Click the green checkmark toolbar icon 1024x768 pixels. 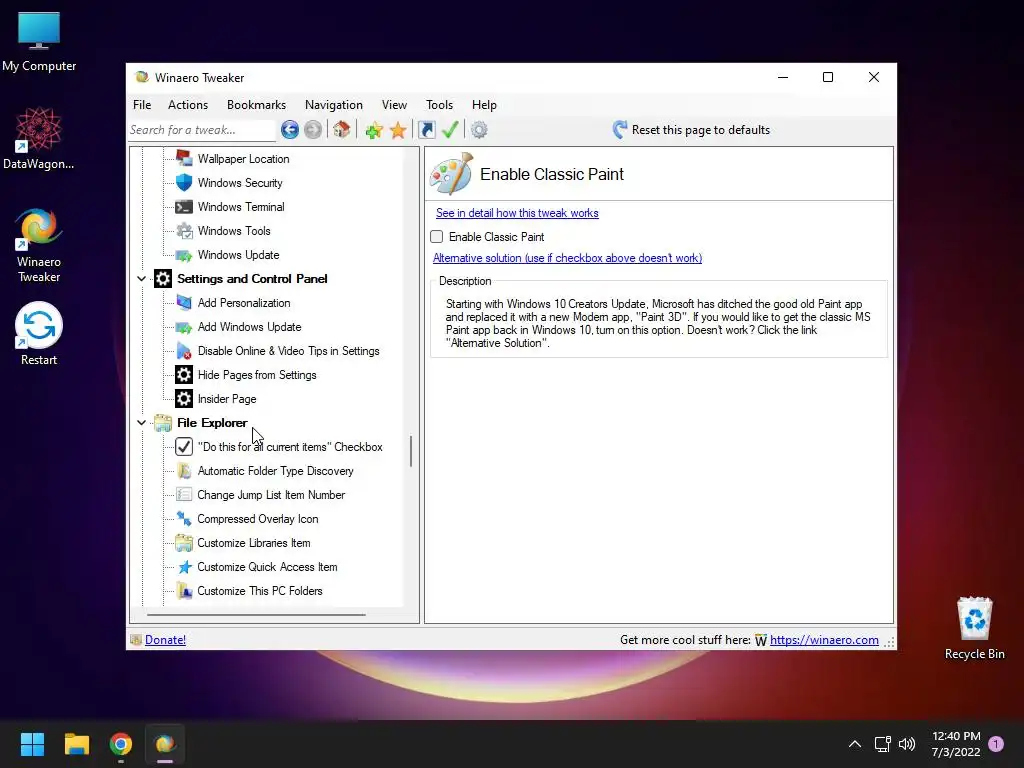point(450,130)
